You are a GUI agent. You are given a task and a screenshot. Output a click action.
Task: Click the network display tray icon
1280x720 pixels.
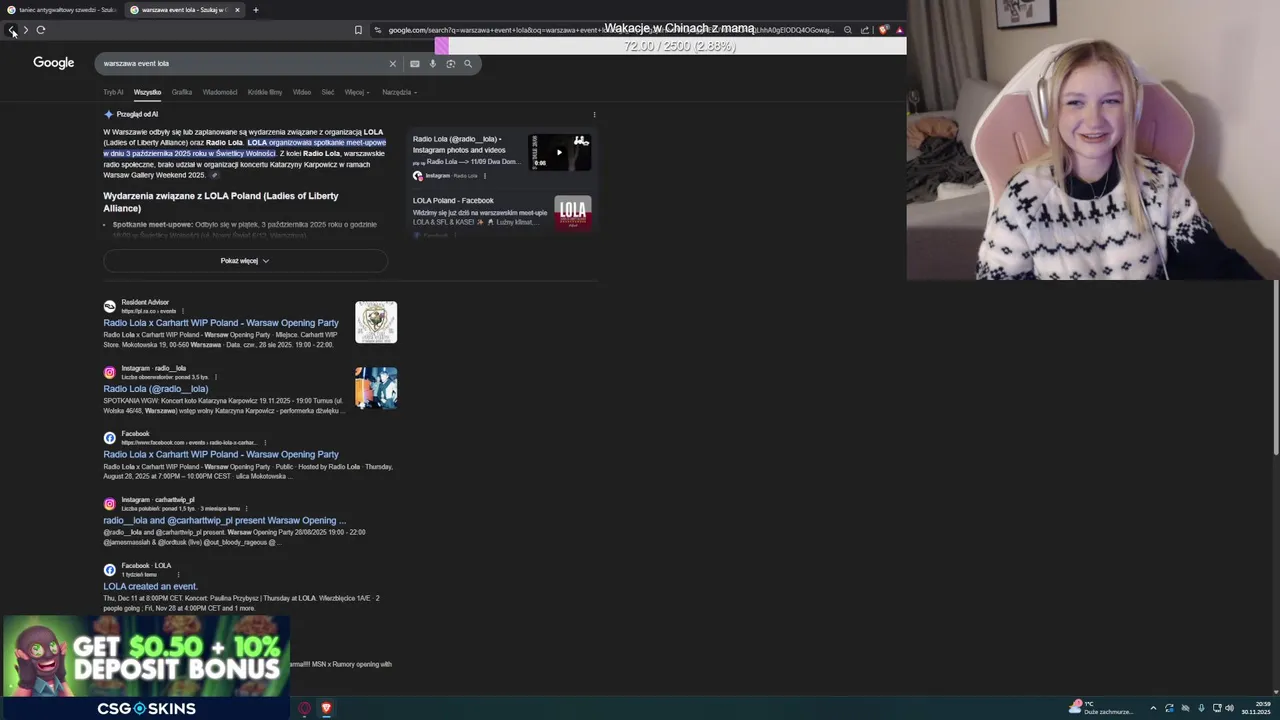point(1215,708)
